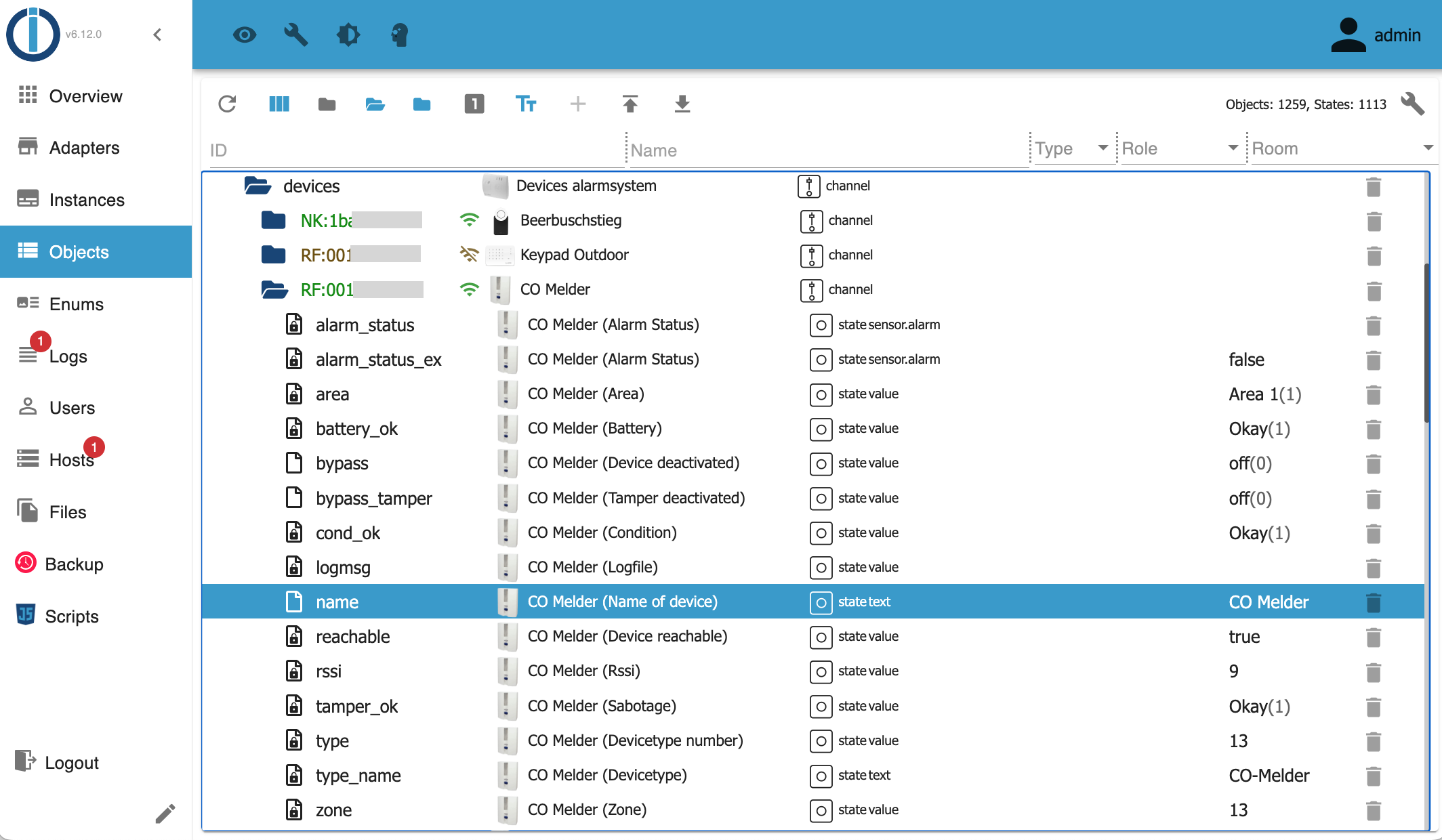Open objects table wrench configuration
This screenshot has width=1442, height=840.
[1412, 104]
